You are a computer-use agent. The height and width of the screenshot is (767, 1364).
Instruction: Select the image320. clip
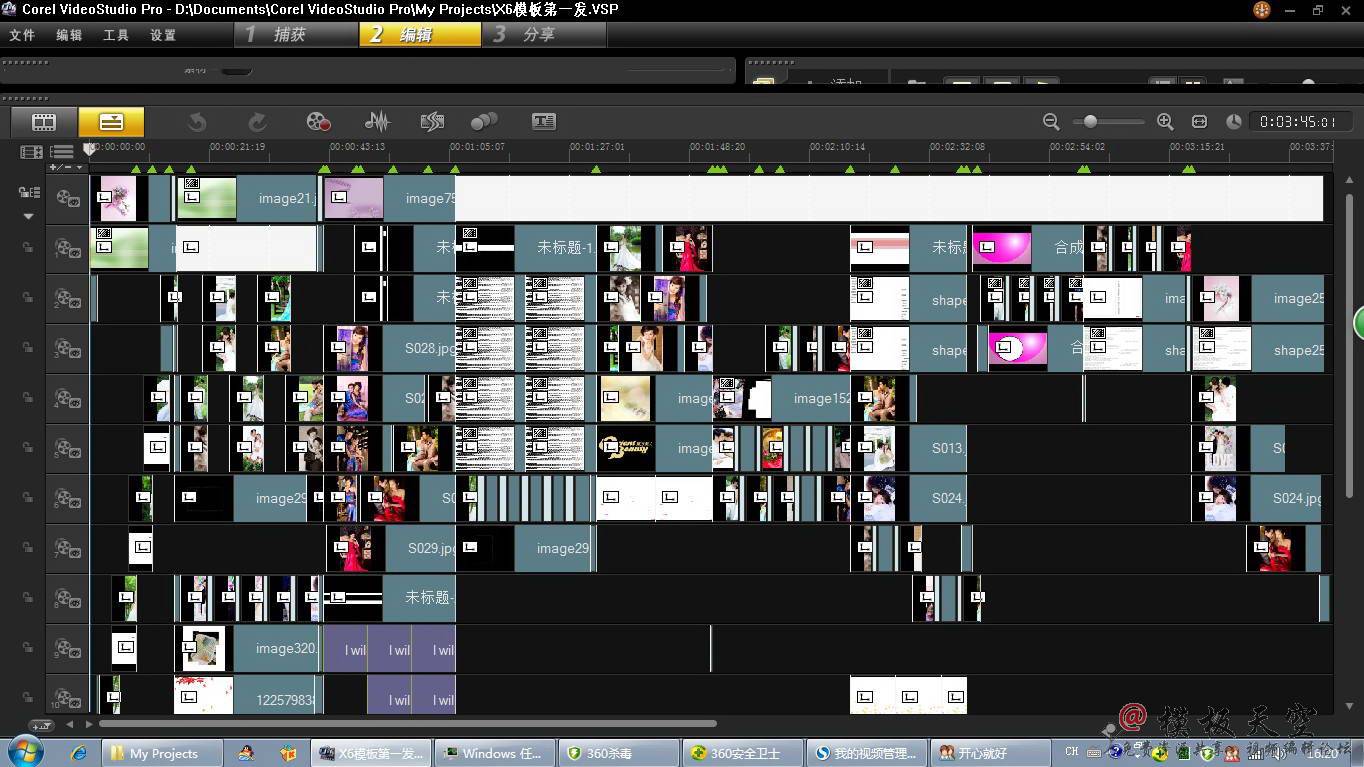point(247,648)
